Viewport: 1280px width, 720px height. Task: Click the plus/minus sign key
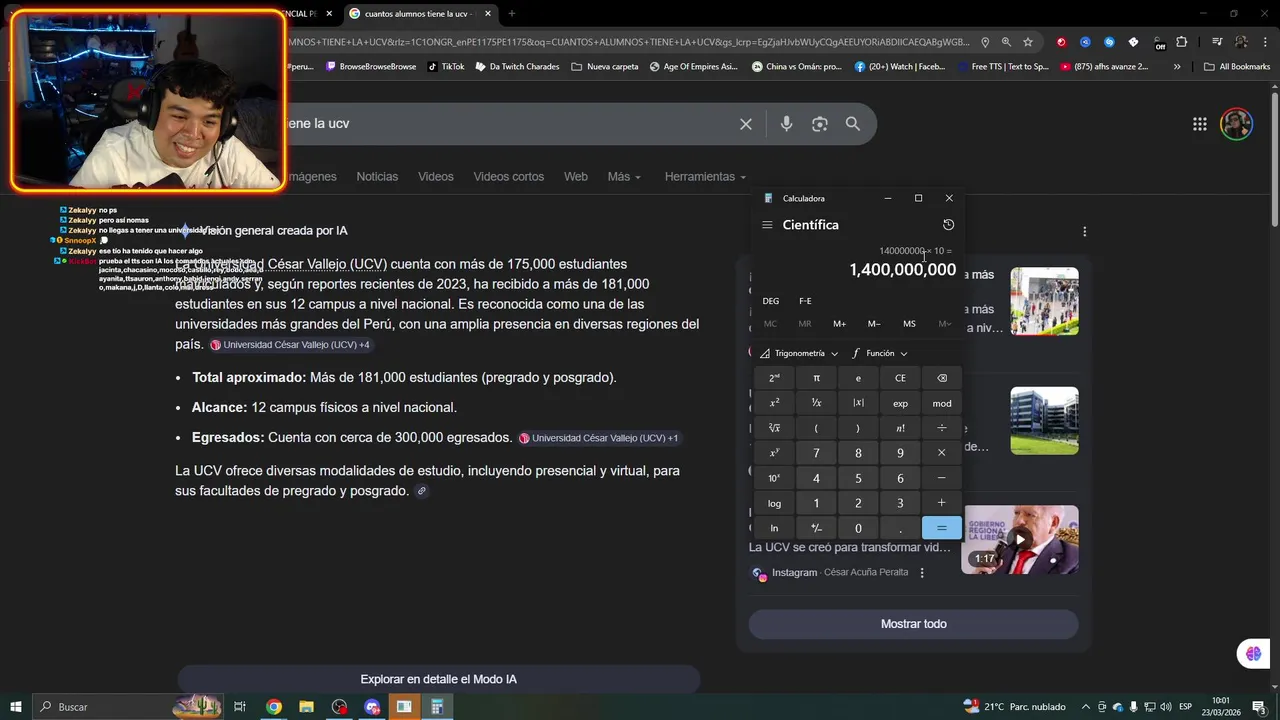coord(816,528)
